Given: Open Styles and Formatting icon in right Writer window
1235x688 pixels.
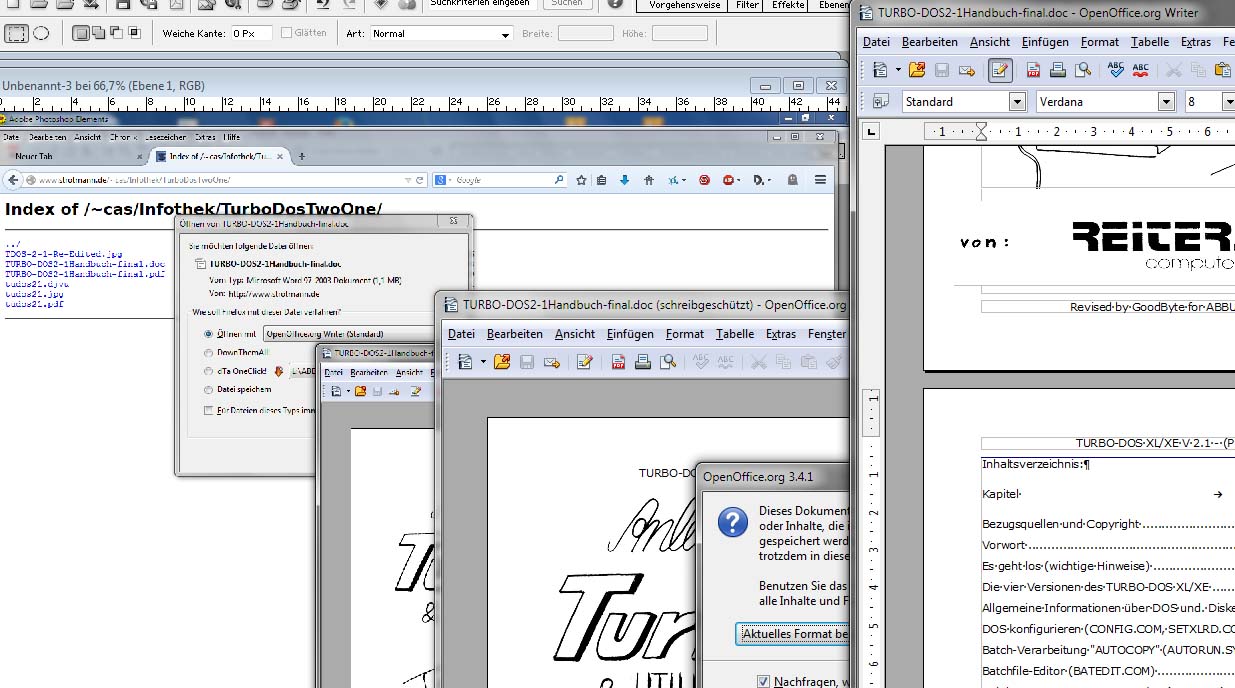Looking at the screenshot, I should point(880,101).
